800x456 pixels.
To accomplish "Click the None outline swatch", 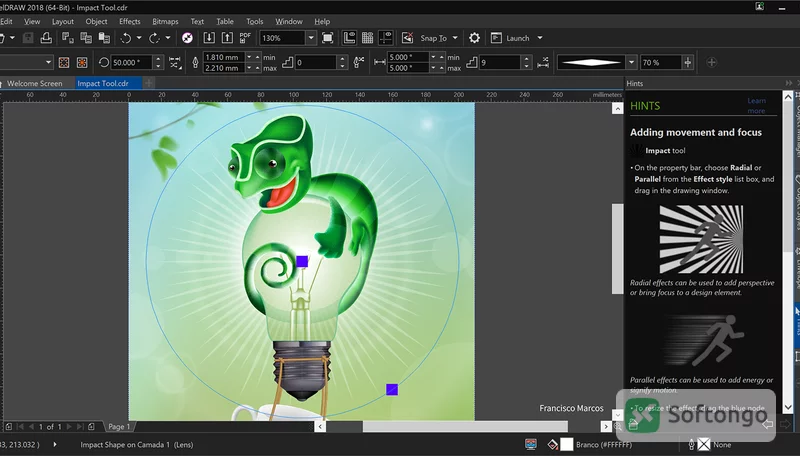I will pos(704,445).
